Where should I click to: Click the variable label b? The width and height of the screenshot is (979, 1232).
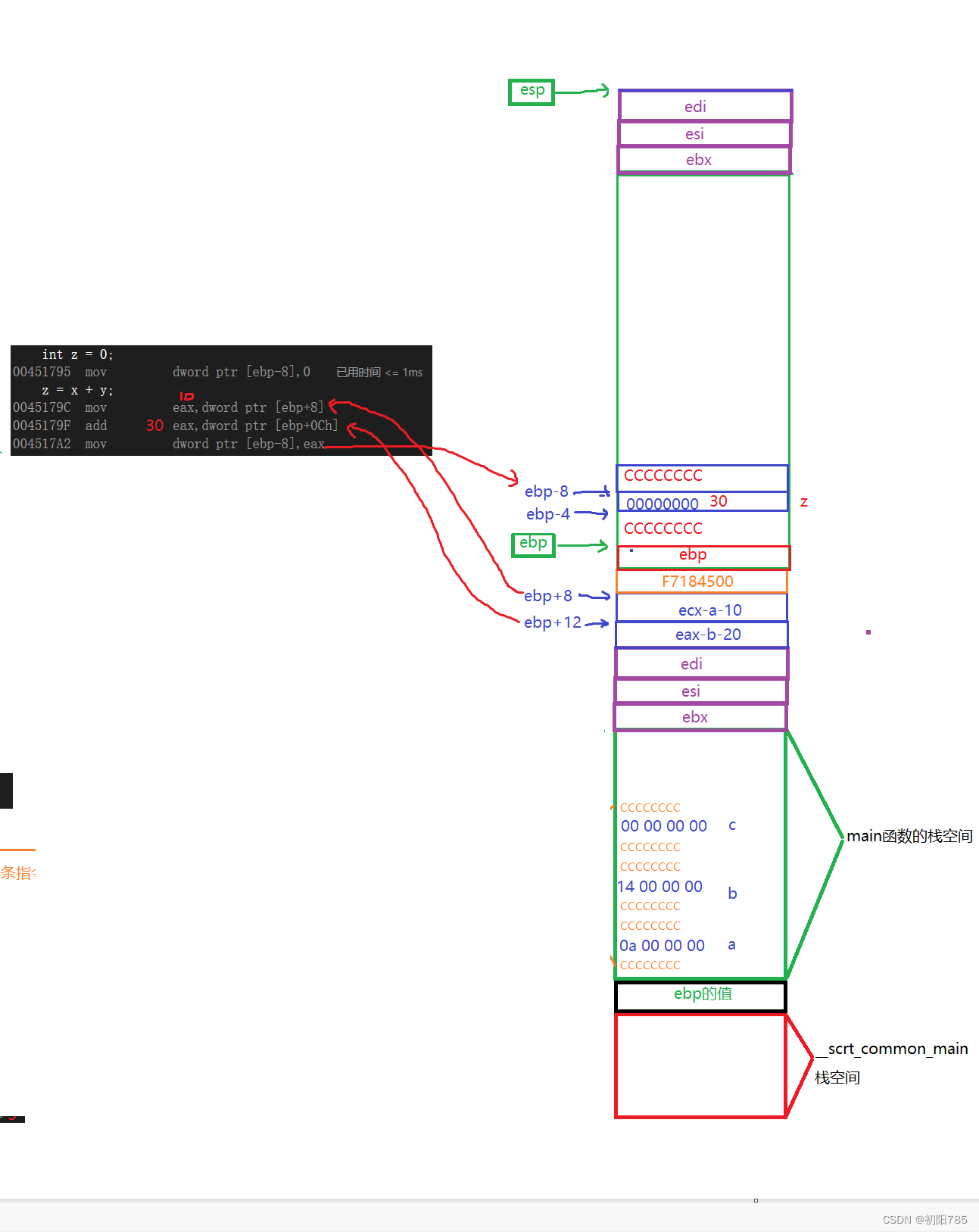click(732, 893)
